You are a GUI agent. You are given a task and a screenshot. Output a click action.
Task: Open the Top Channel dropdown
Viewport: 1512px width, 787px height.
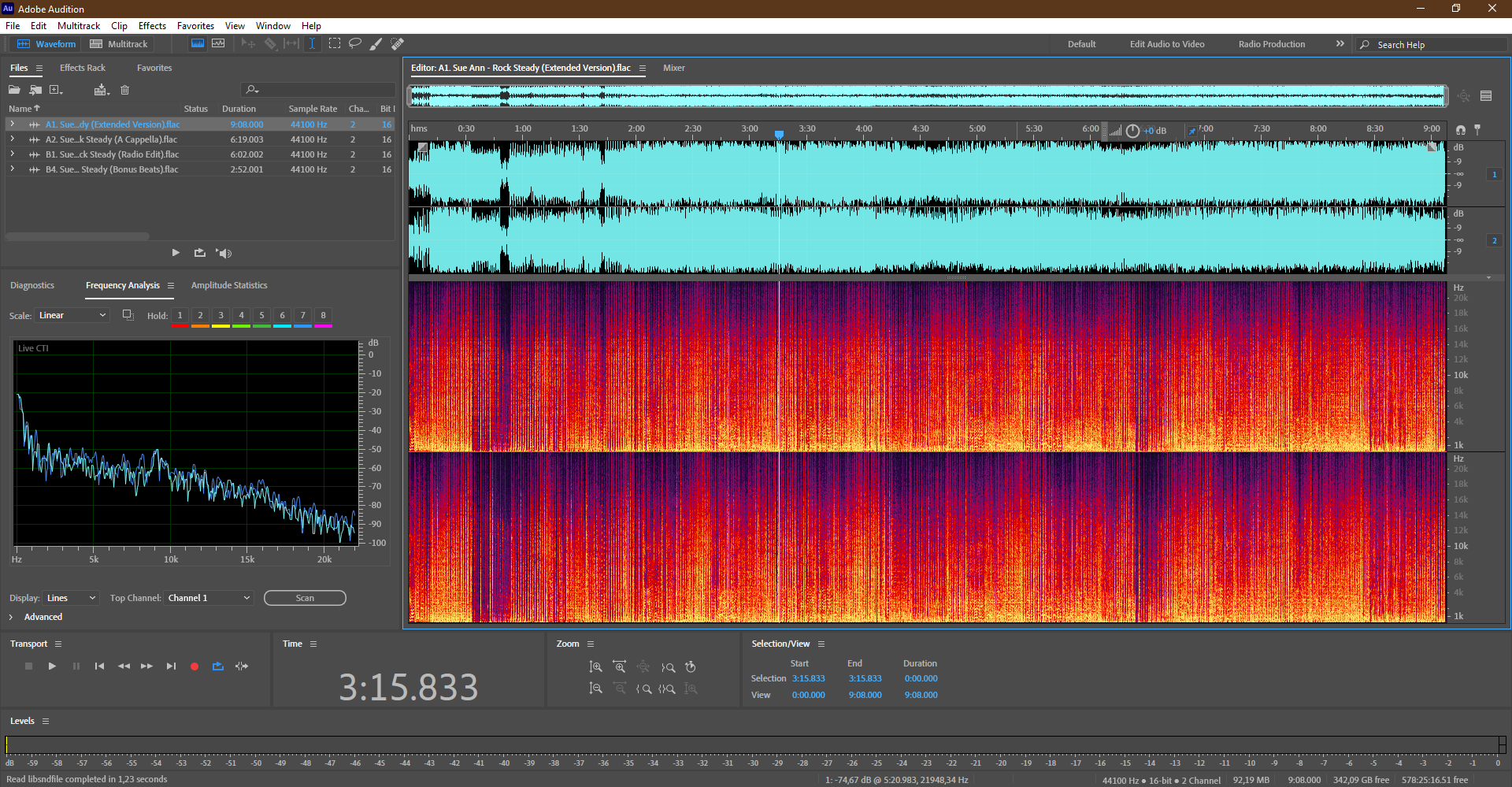click(209, 598)
